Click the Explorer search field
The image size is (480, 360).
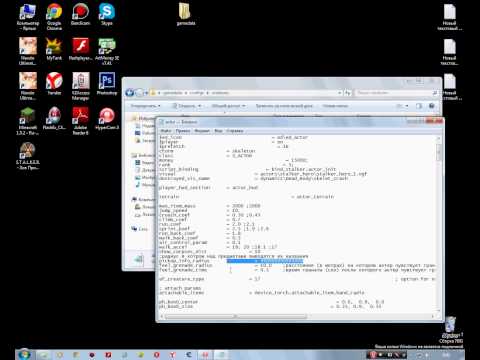[x=397, y=93]
